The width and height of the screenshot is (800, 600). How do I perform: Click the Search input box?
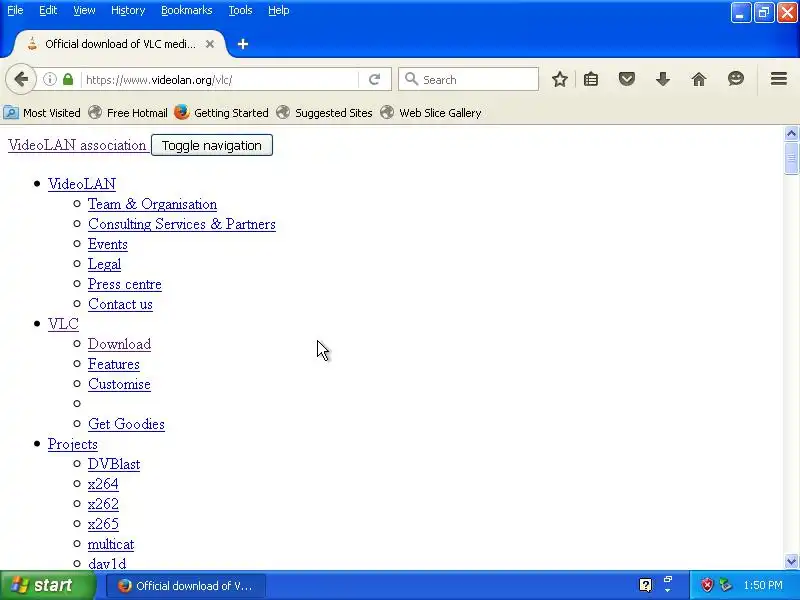pos(468,80)
